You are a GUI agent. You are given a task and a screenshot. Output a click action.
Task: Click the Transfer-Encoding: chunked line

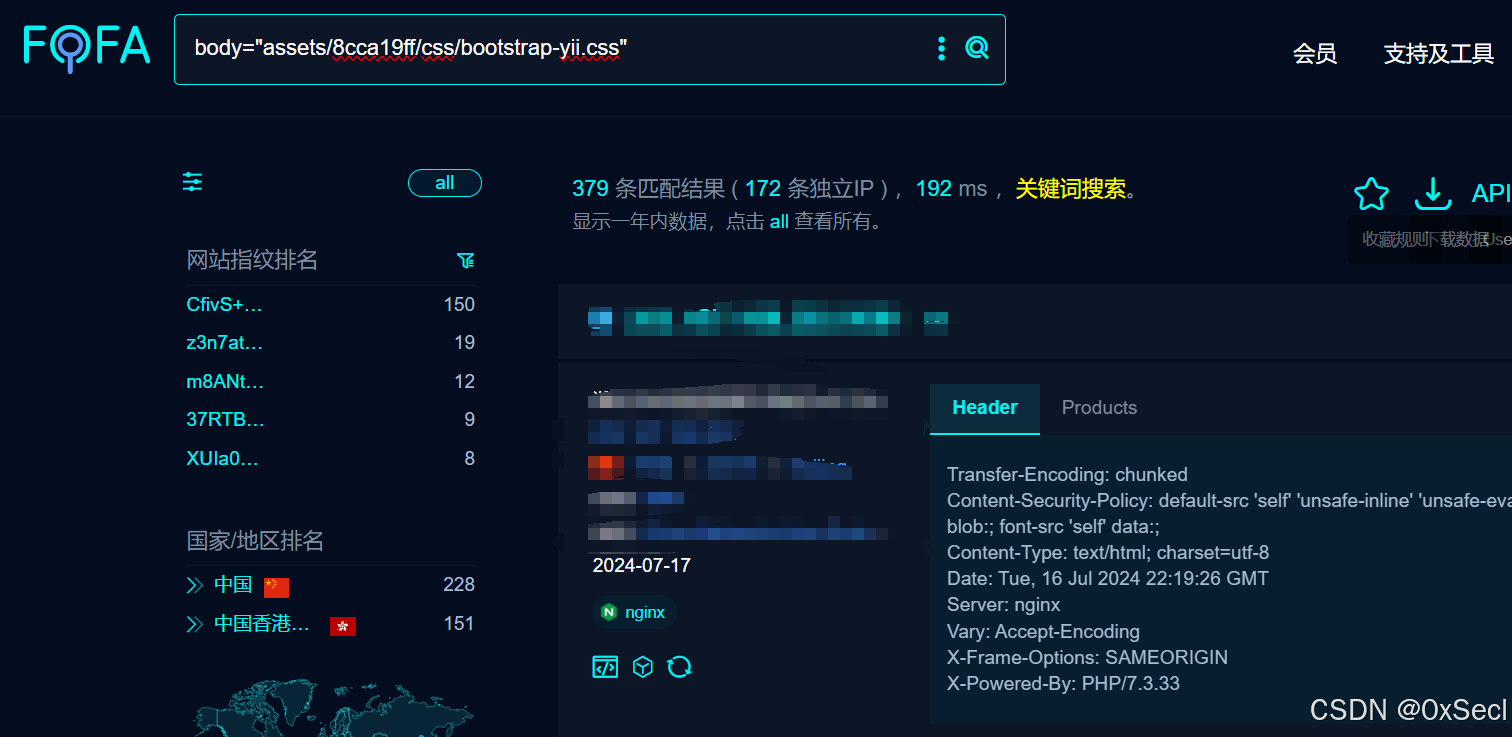1067,475
